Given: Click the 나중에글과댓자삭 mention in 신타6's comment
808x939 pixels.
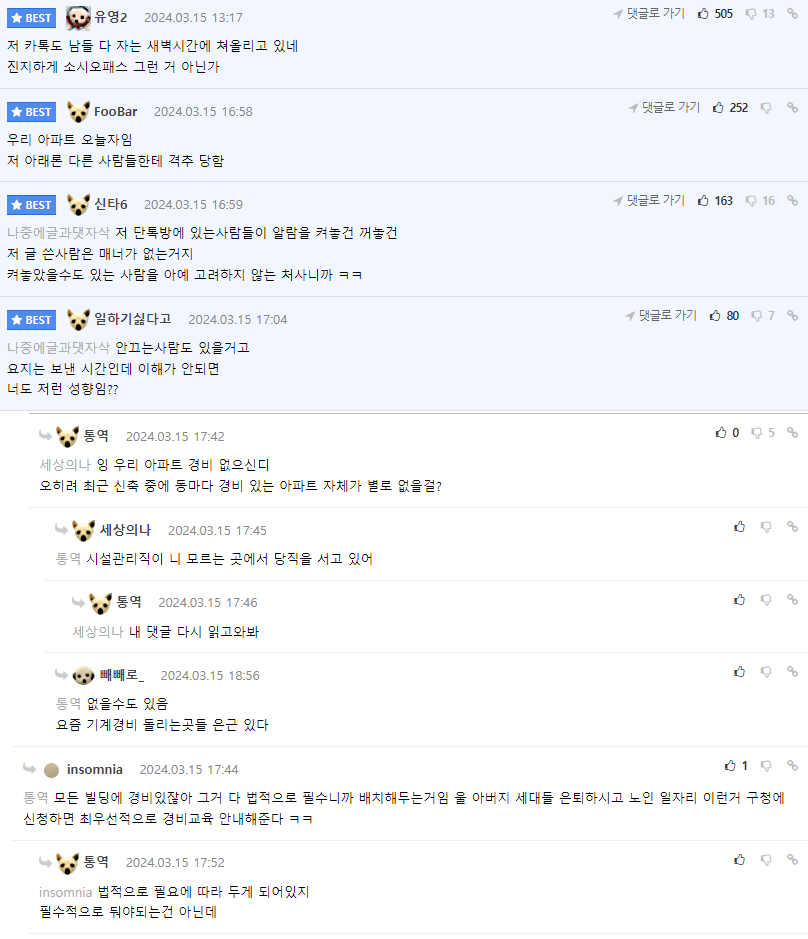Looking at the screenshot, I should 58,233.
